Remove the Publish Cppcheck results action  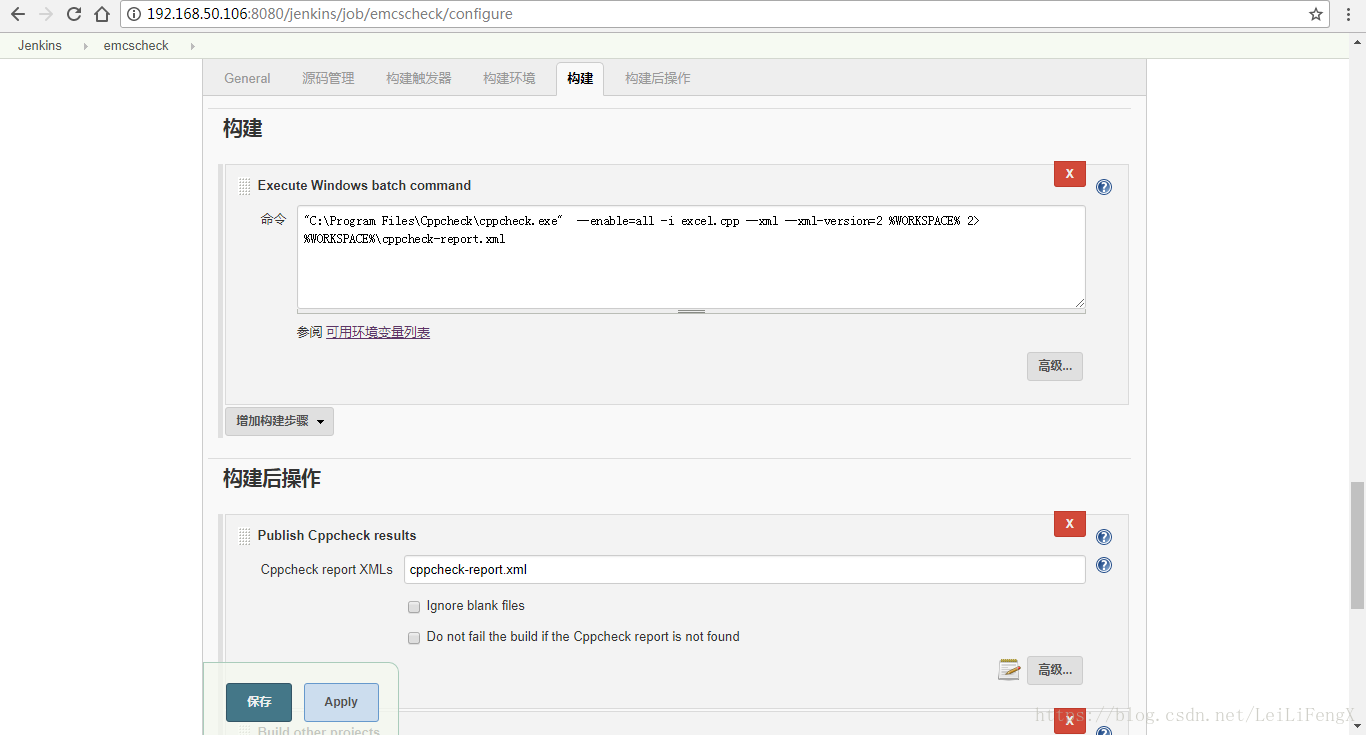[1069, 523]
